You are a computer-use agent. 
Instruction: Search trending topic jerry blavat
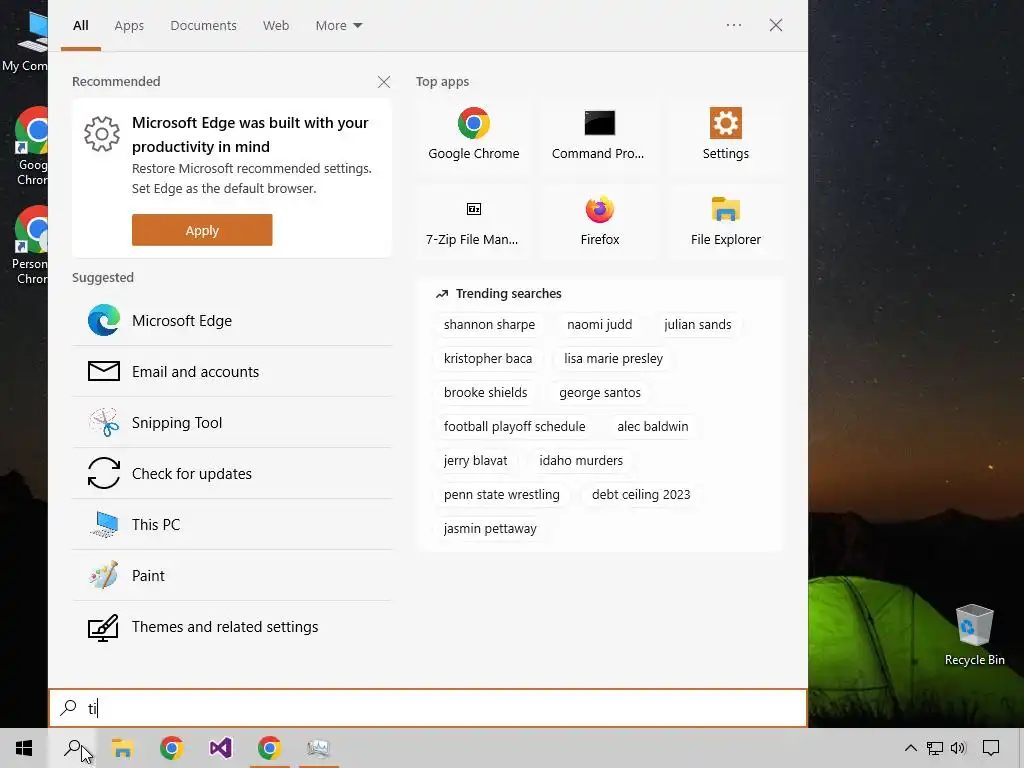coord(475,460)
